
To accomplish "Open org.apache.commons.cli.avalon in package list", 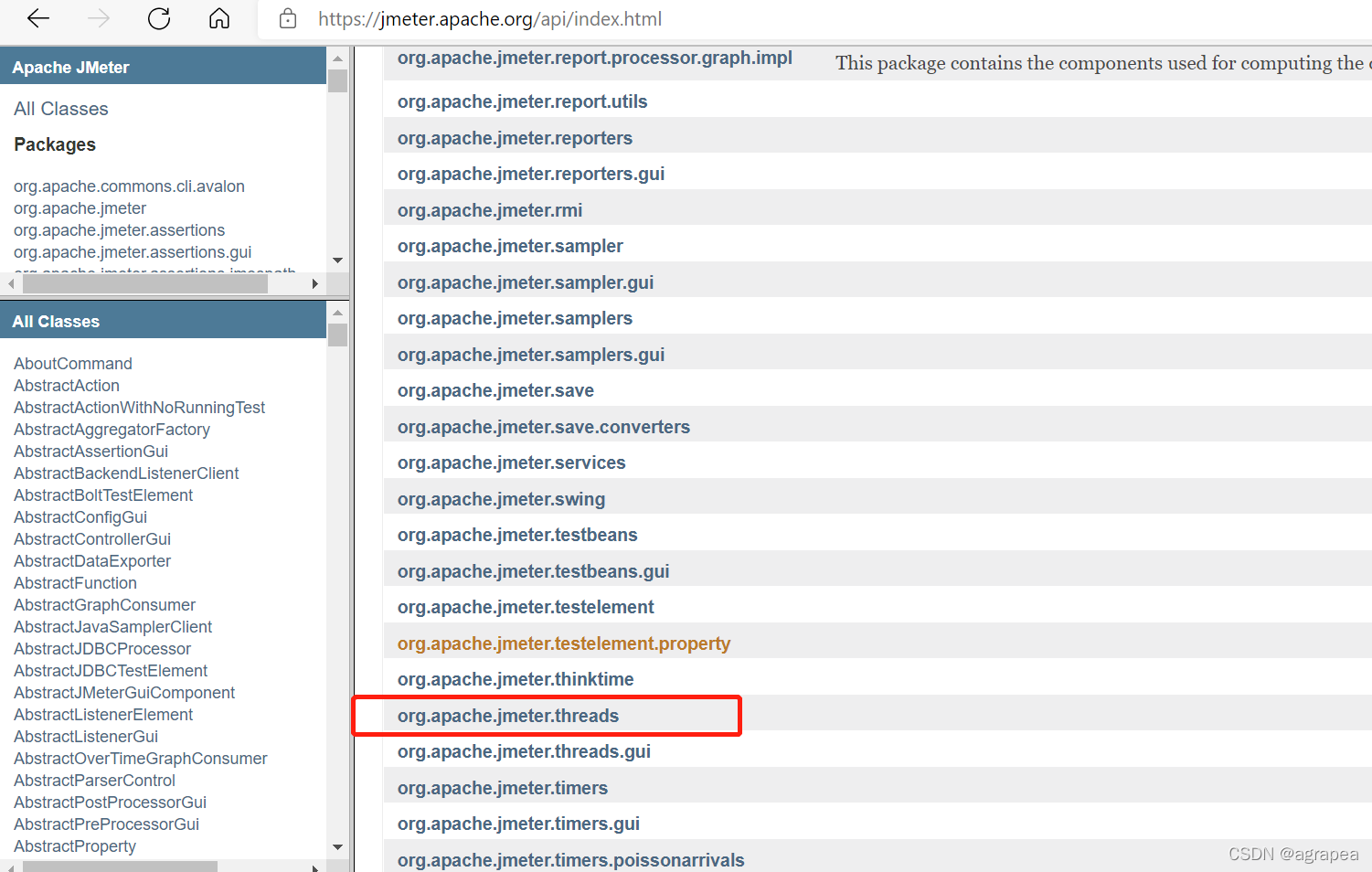I will pyautogui.click(x=129, y=186).
